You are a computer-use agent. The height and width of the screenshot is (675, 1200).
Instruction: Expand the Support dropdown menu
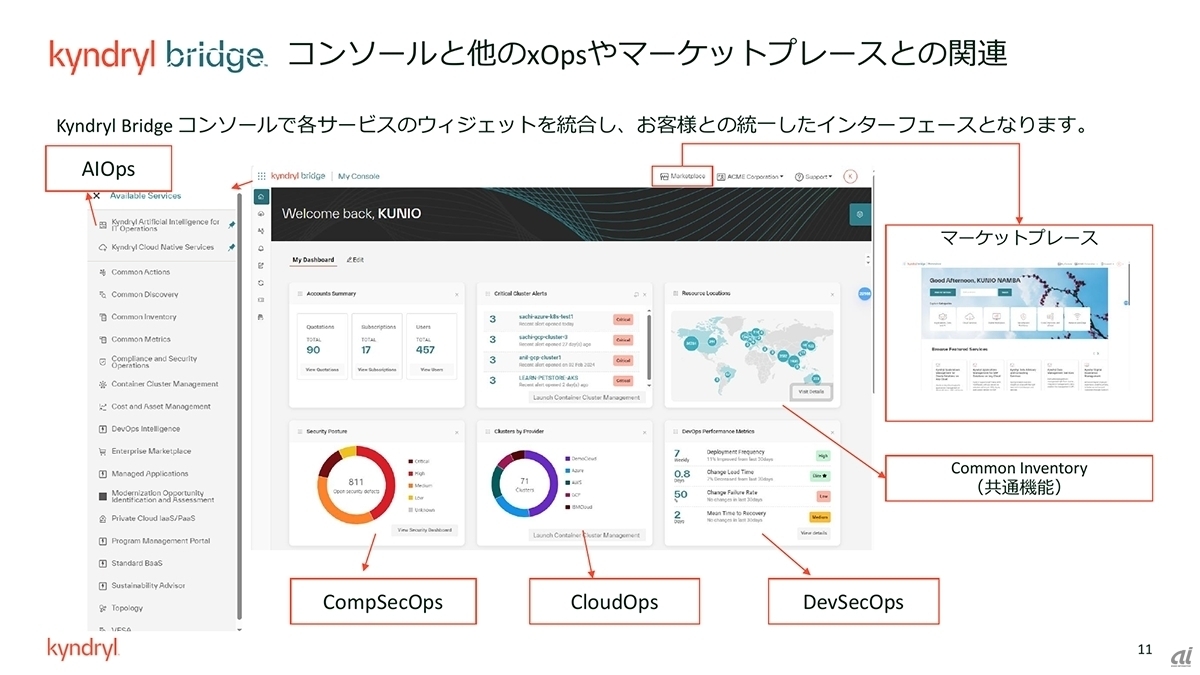click(x=813, y=176)
